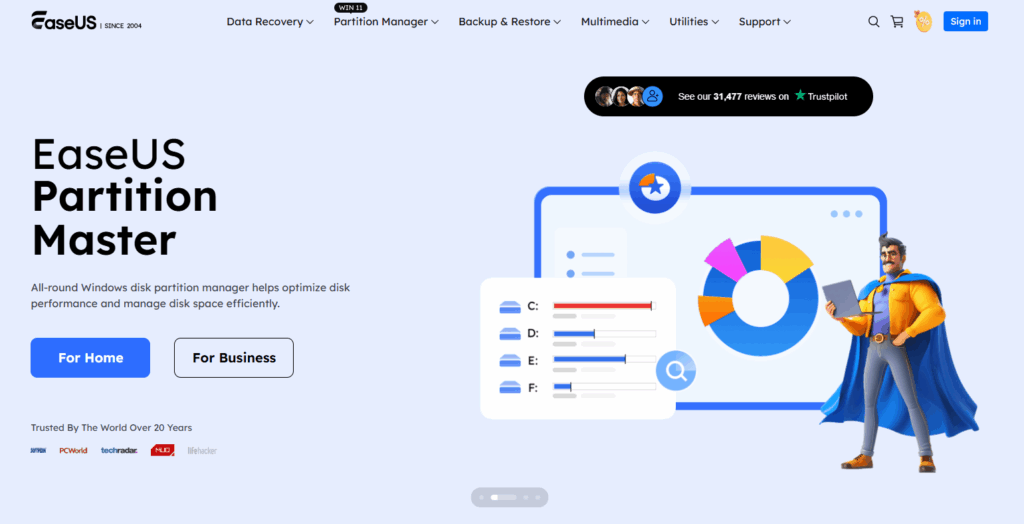This screenshot has width=1024, height=524.
Task: Click the pink segment of the donut chart
Action: (x=726, y=259)
